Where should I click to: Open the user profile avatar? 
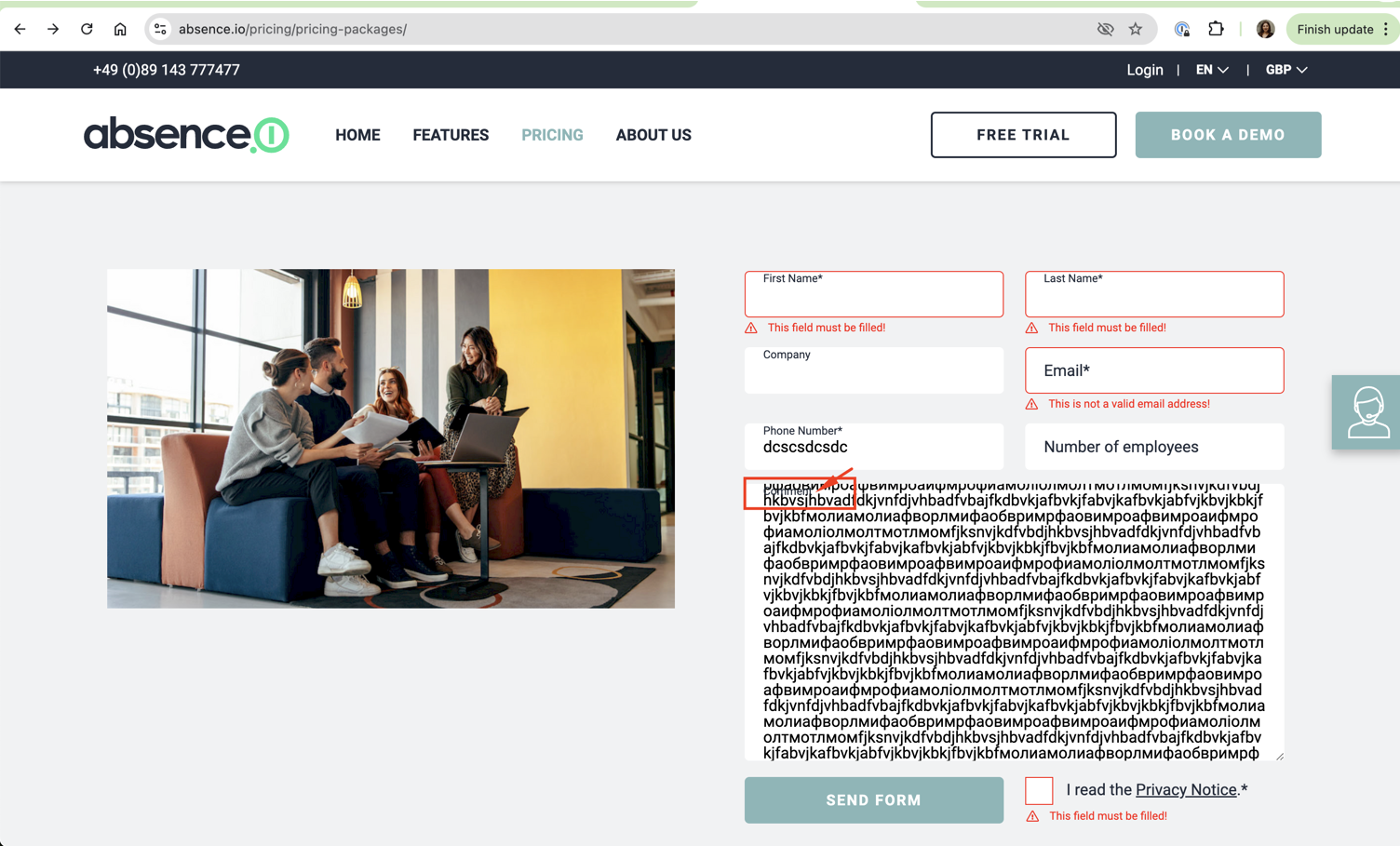[1265, 29]
